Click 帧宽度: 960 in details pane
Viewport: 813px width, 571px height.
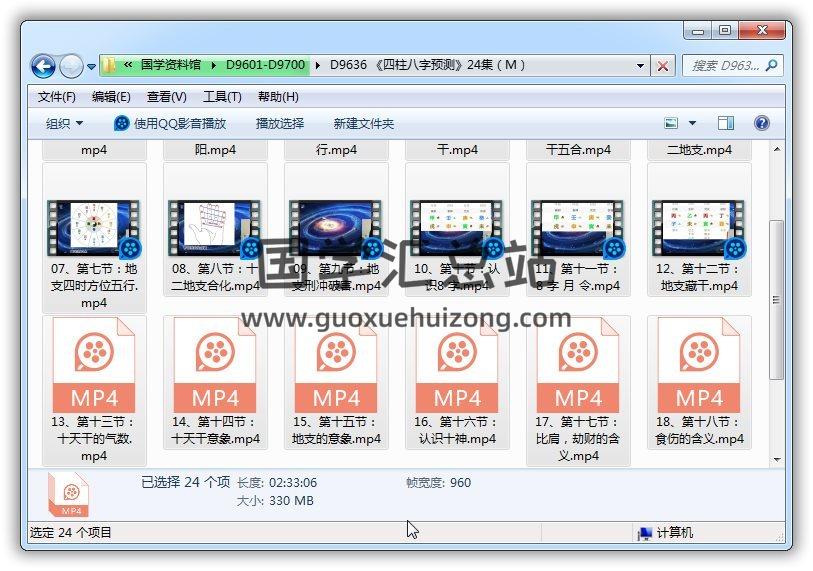[438, 482]
